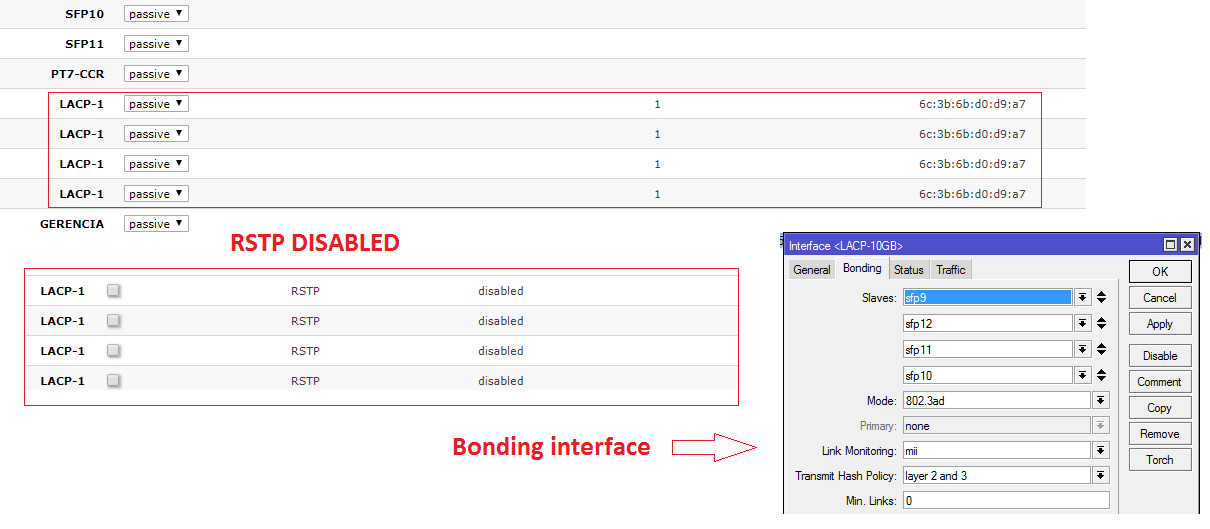This screenshot has width=1210, height=529.
Task: Click up-down stepper beside sfp12 slave
Action: coord(1101,323)
